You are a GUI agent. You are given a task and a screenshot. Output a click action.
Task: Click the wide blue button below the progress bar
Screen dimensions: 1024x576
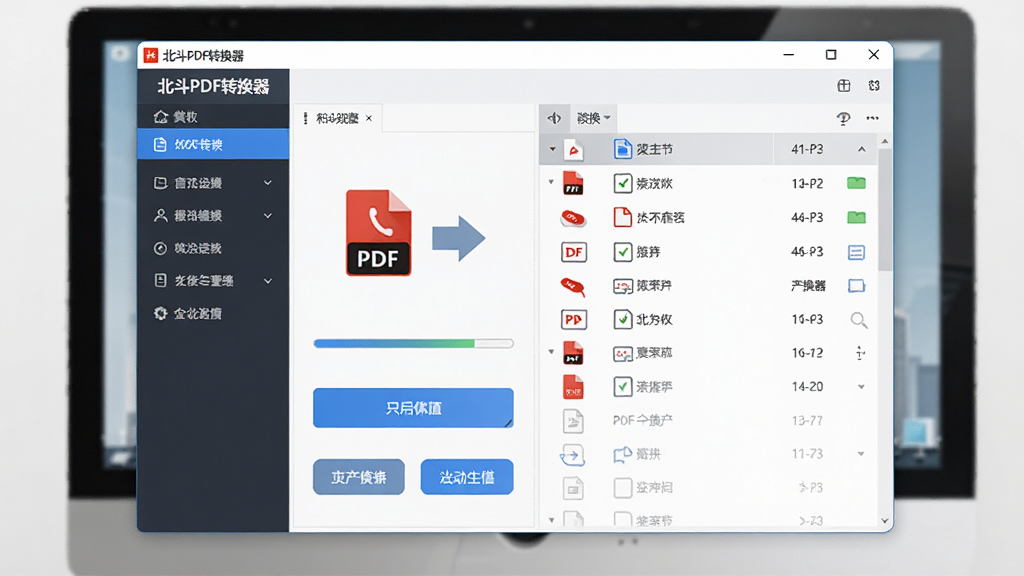pos(413,408)
